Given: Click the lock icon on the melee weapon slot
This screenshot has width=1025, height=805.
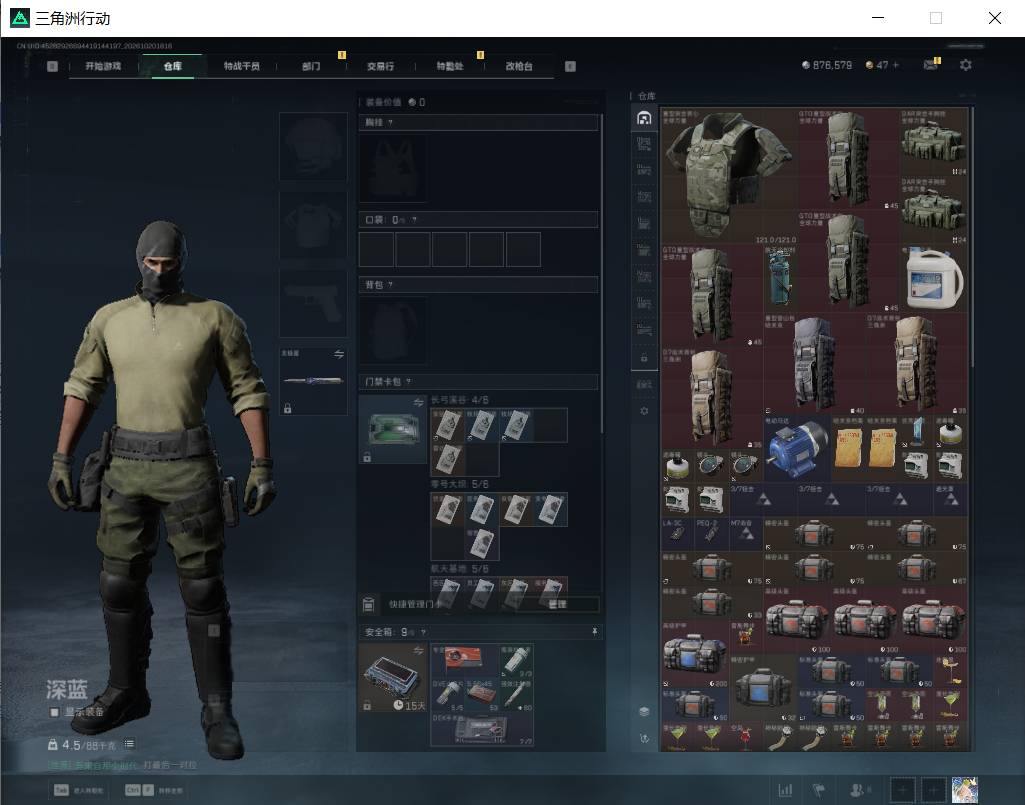Looking at the screenshot, I should pyautogui.click(x=287, y=409).
